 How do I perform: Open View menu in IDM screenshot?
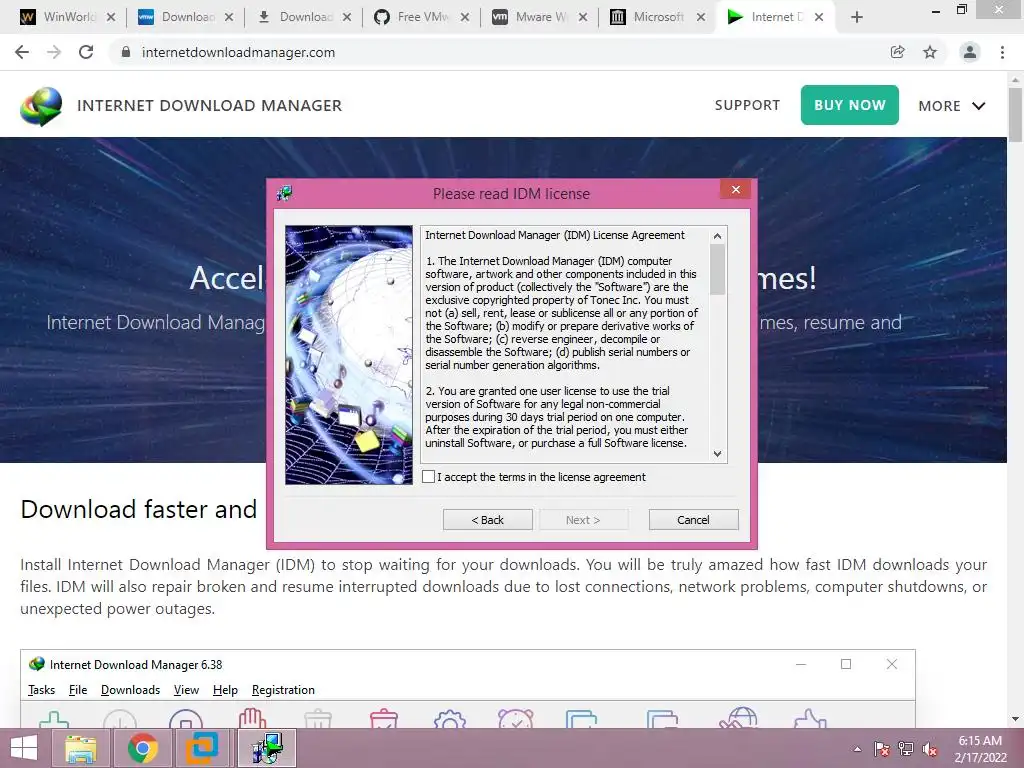click(x=186, y=690)
